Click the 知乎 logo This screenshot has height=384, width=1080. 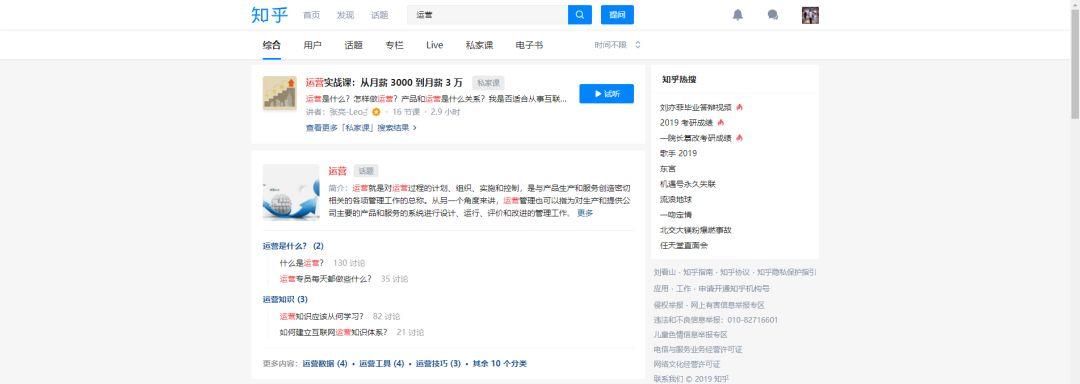point(269,14)
